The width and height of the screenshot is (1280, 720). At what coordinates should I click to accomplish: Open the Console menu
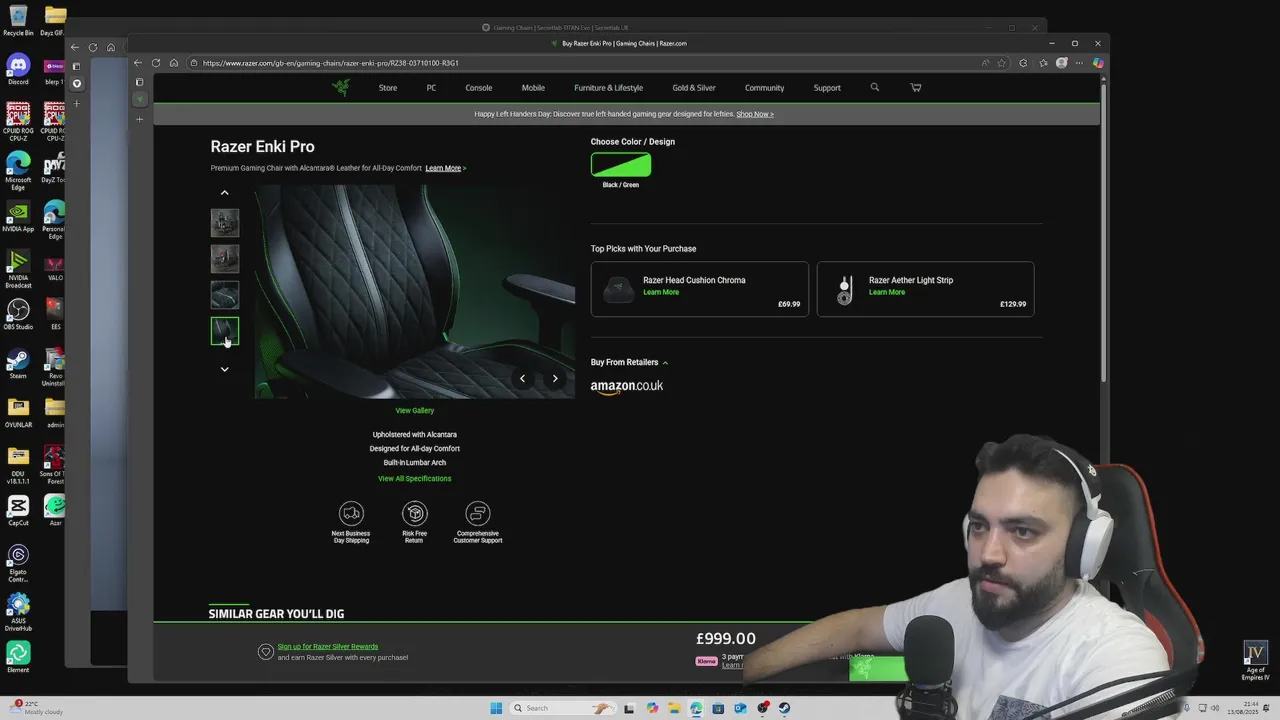point(478,88)
